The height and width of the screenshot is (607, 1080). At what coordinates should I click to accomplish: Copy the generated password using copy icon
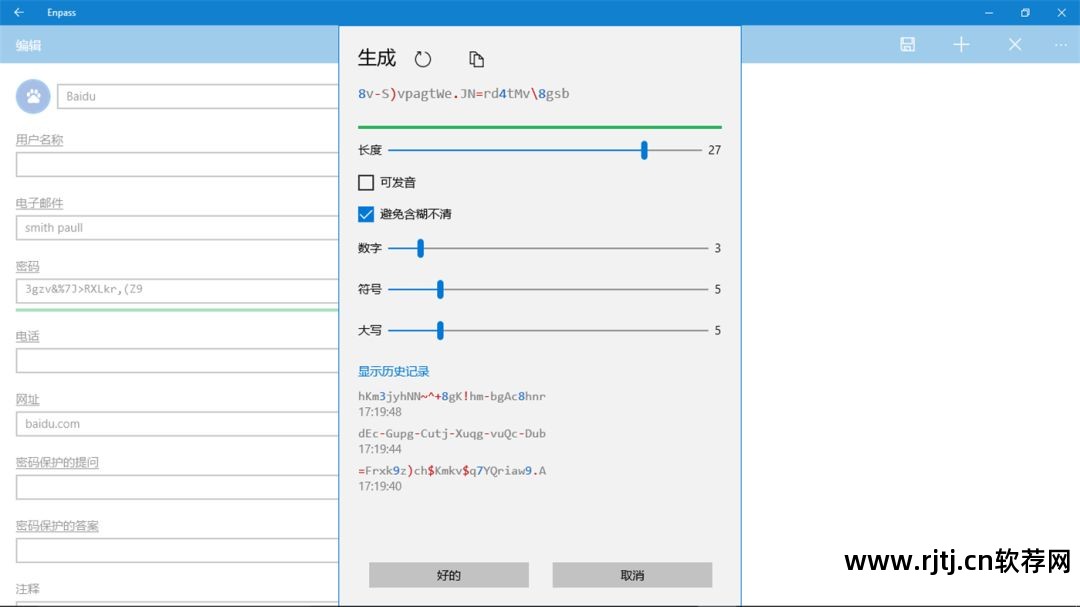click(x=476, y=59)
